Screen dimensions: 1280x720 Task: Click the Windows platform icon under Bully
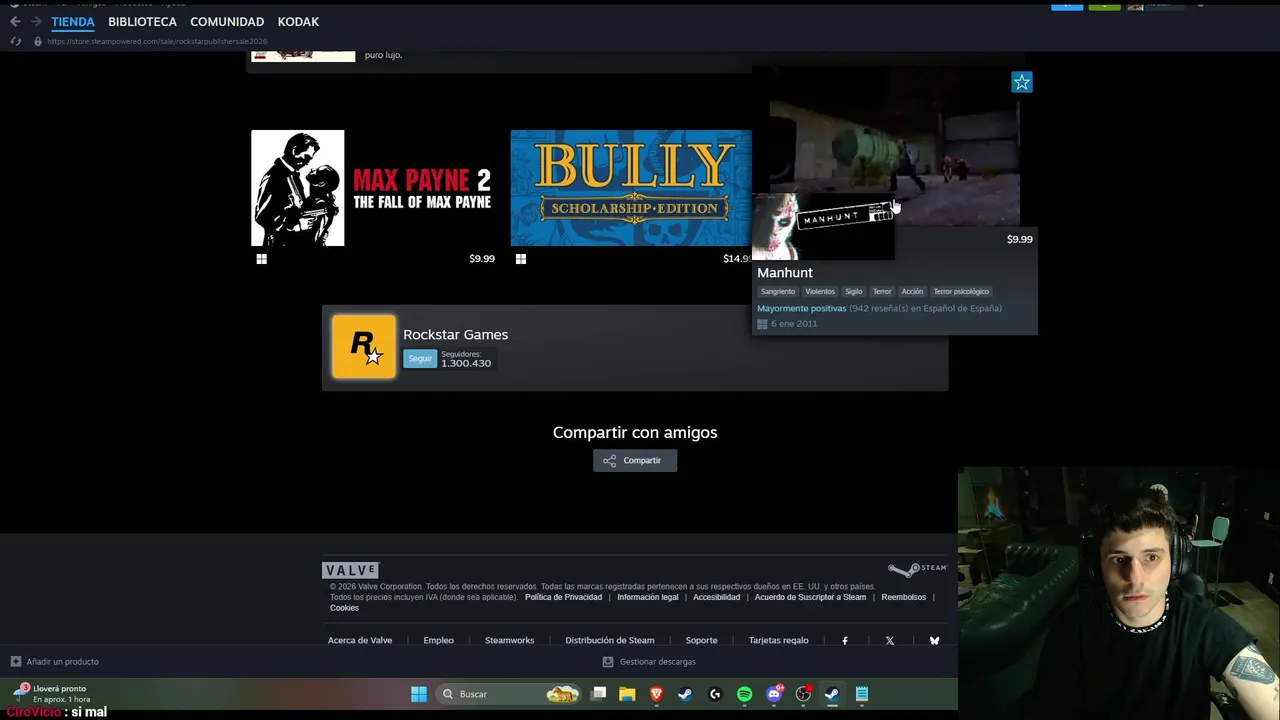point(521,259)
